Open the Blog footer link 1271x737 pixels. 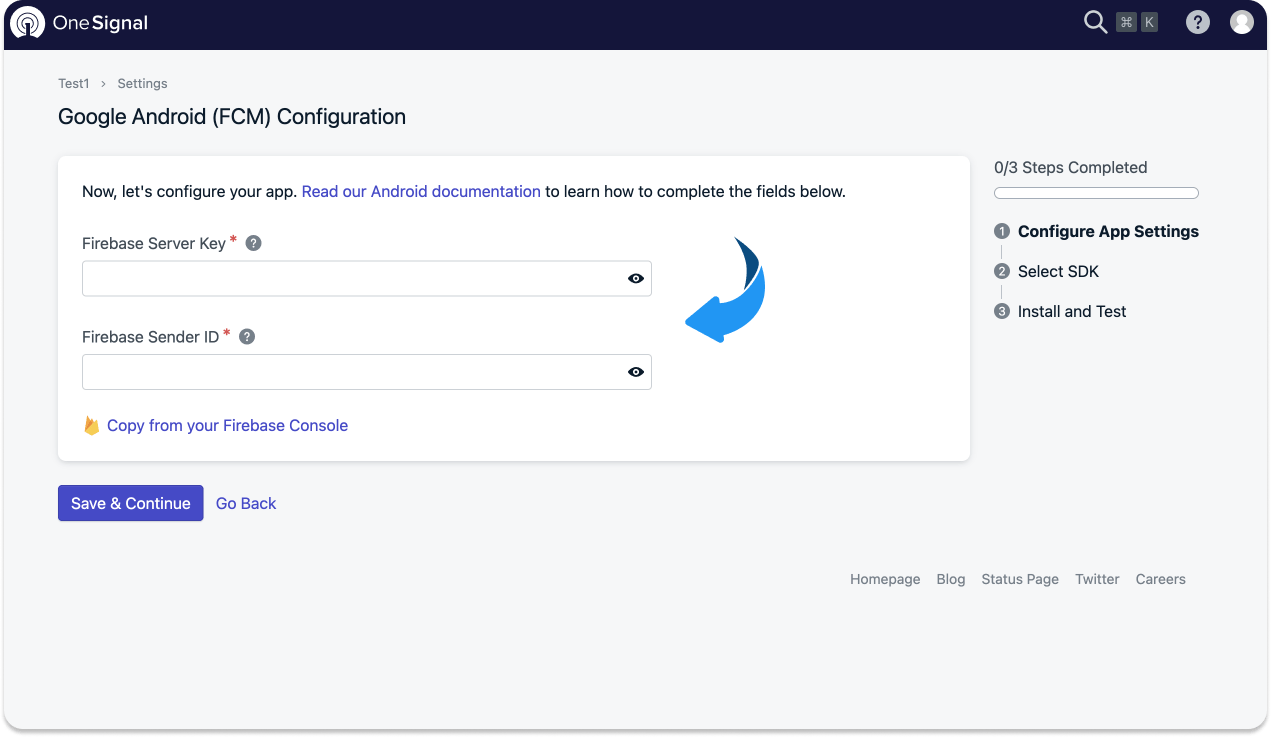click(951, 579)
